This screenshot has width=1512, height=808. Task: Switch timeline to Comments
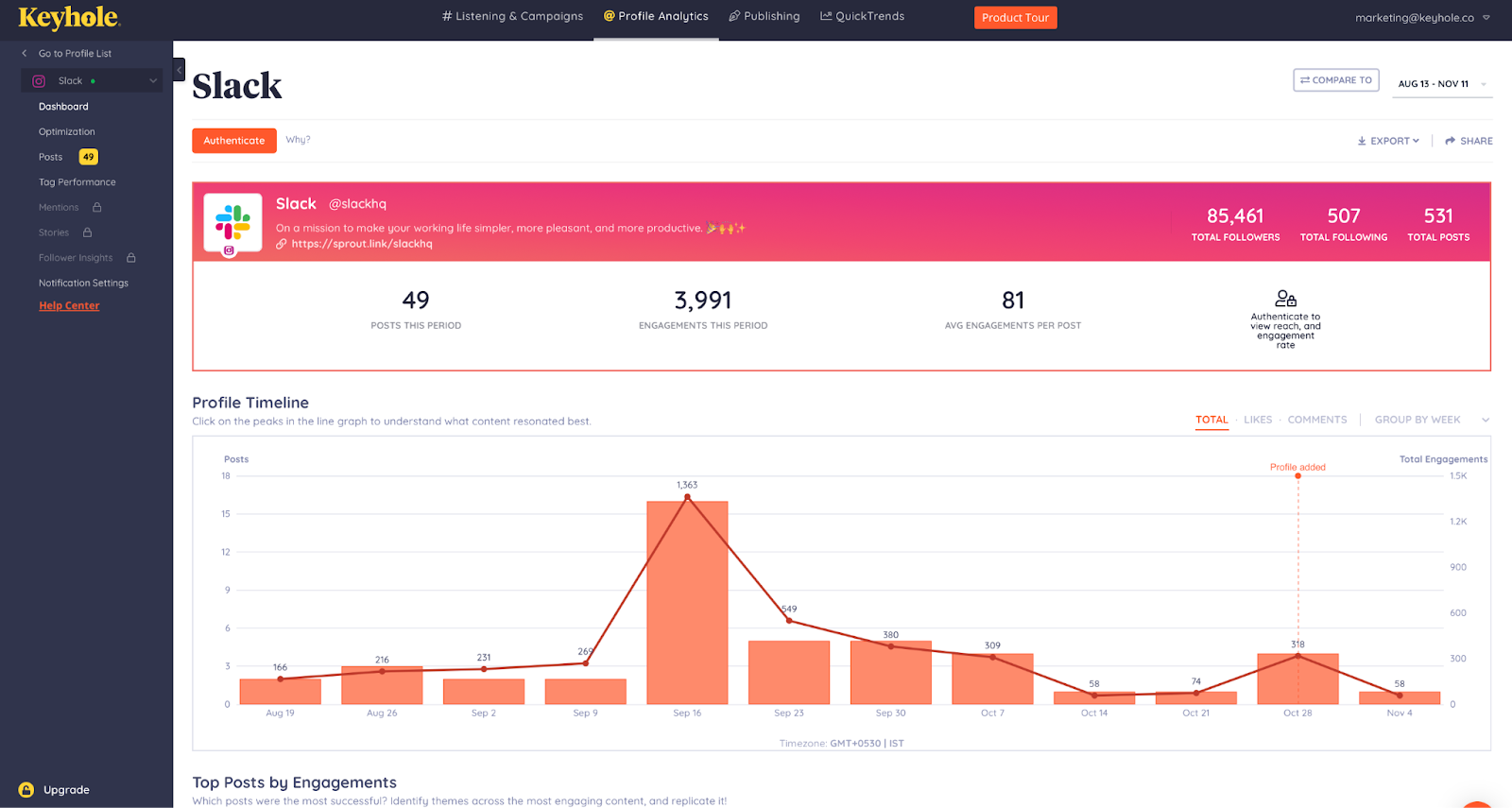(x=1317, y=420)
